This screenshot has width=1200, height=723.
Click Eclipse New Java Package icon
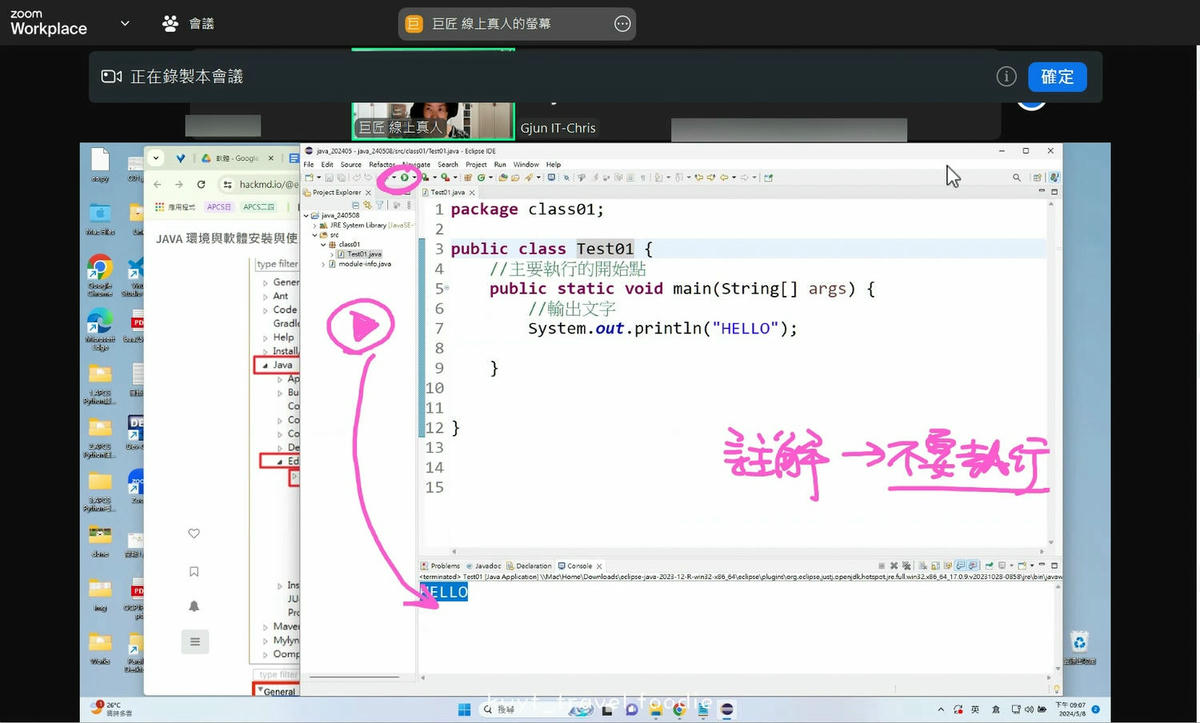point(468,177)
